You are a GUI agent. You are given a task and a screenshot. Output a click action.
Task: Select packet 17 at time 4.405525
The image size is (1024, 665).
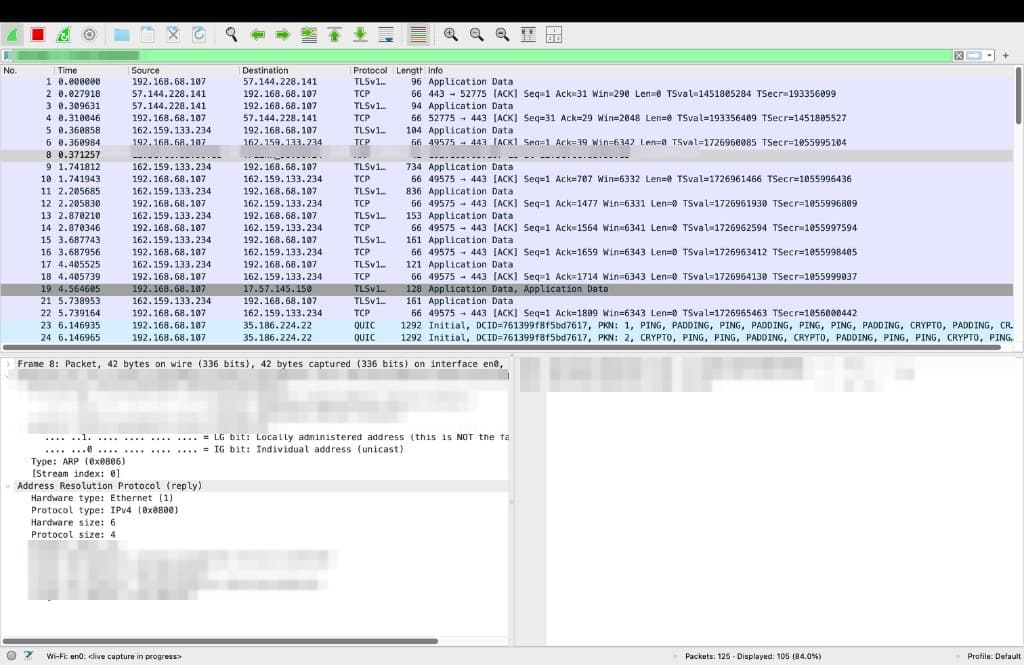(x=507, y=265)
